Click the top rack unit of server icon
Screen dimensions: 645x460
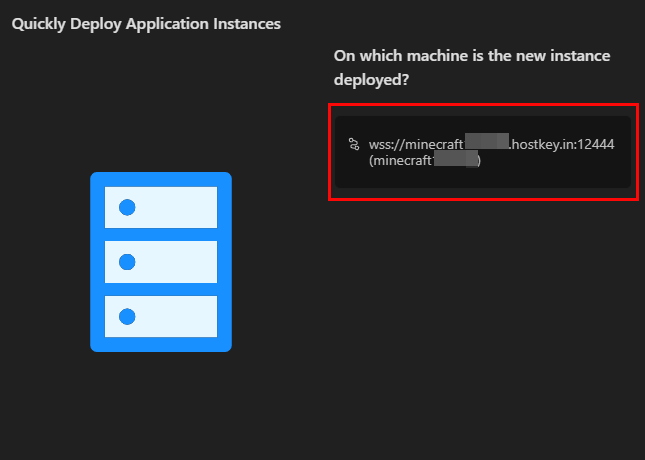[161, 207]
